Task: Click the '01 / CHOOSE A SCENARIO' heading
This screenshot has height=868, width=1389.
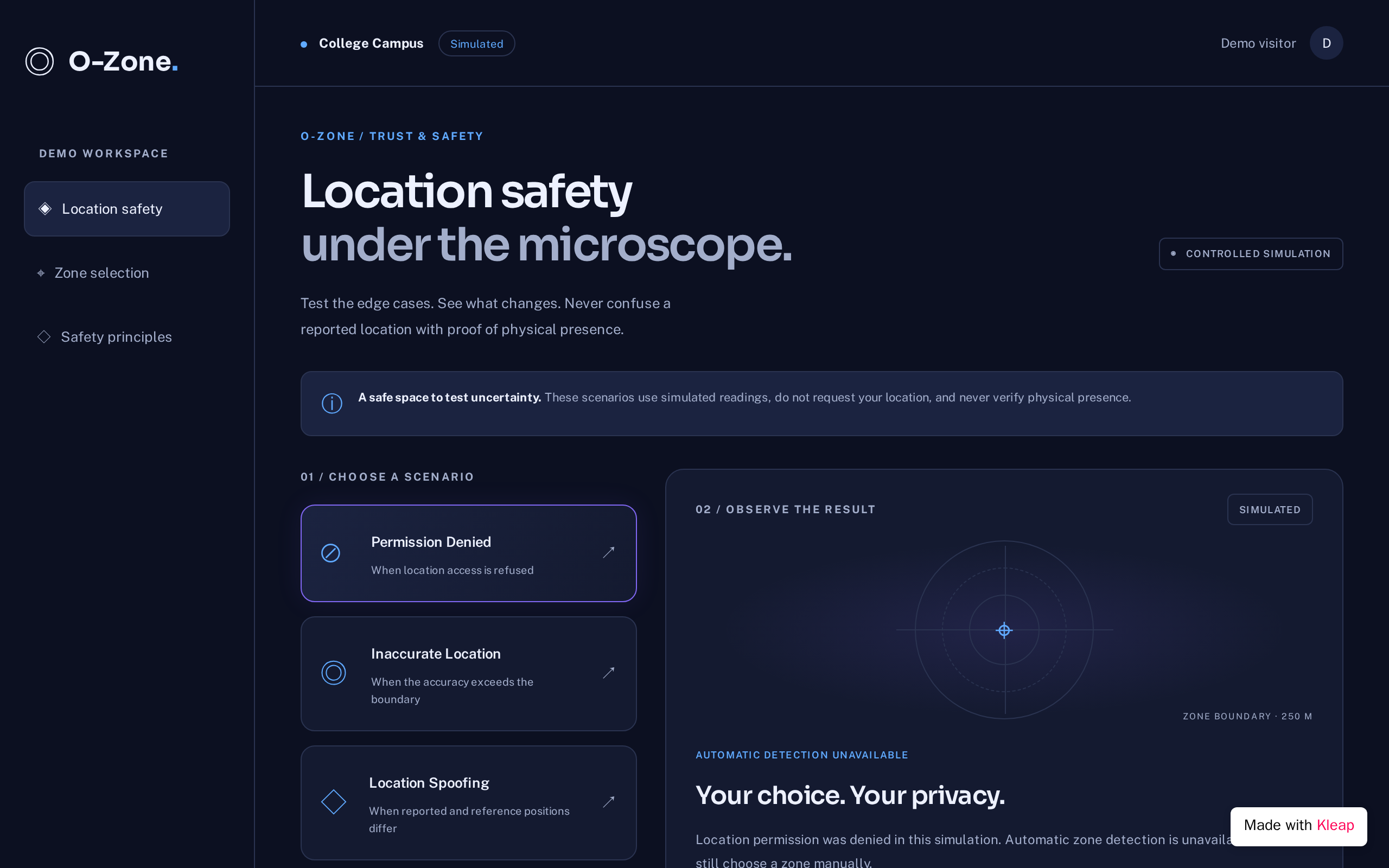Action: tap(387, 477)
